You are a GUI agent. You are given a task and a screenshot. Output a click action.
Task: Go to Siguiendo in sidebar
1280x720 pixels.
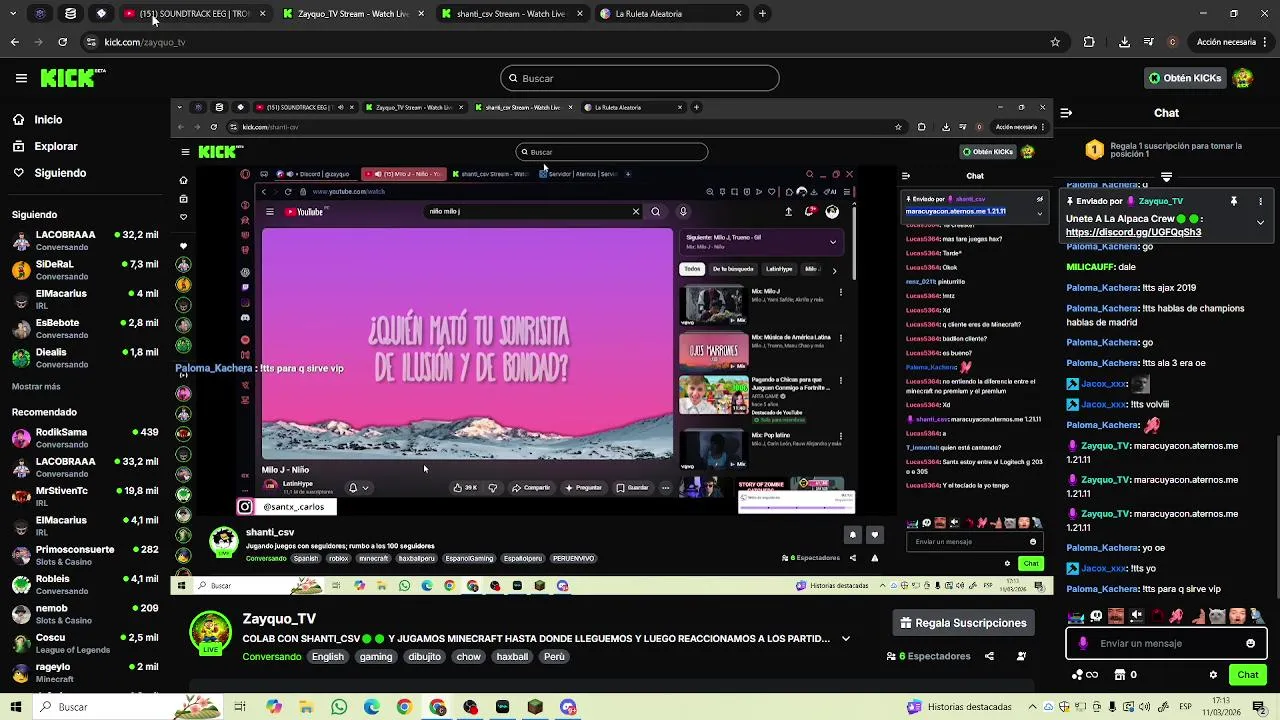[x=60, y=173]
